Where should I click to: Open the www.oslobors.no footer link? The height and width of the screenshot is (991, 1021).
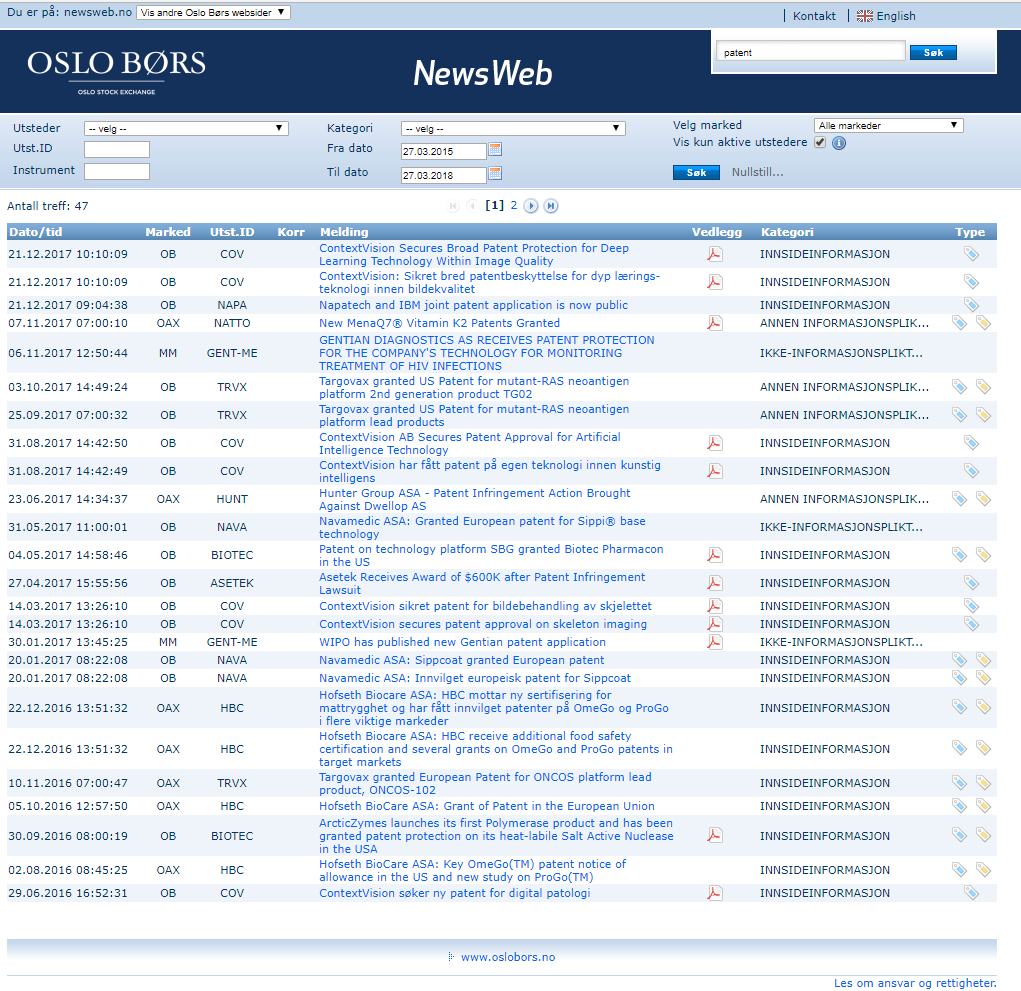tap(508, 957)
